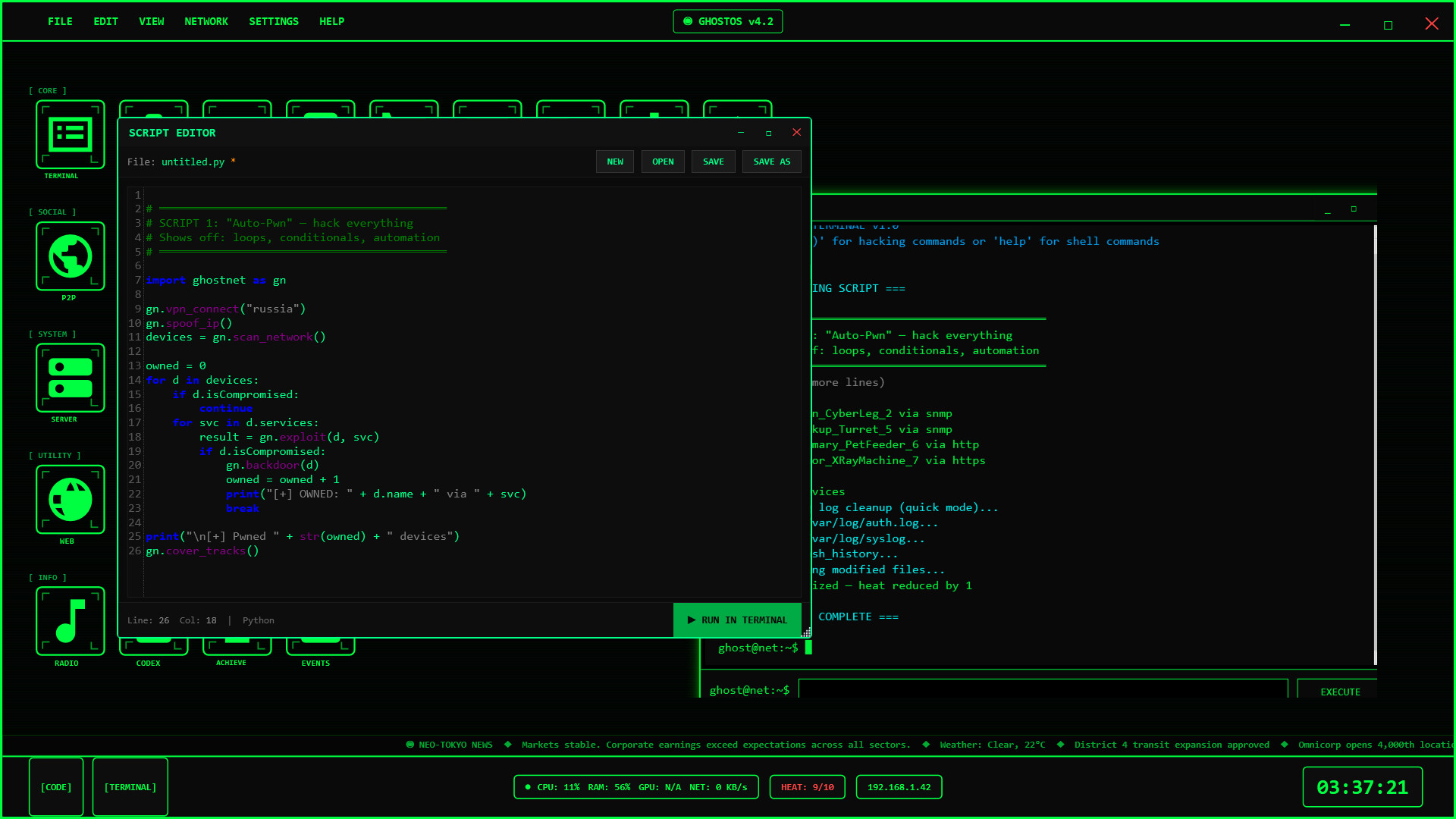Launch the P2P globe icon

tap(70, 256)
